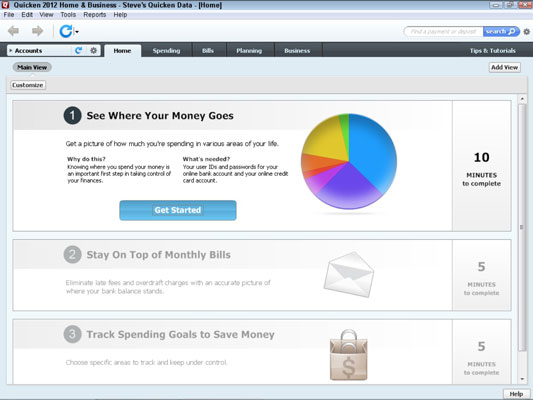This screenshot has width=533, height=400.
Task: Click step 2 number circle
Action: coord(72,255)
